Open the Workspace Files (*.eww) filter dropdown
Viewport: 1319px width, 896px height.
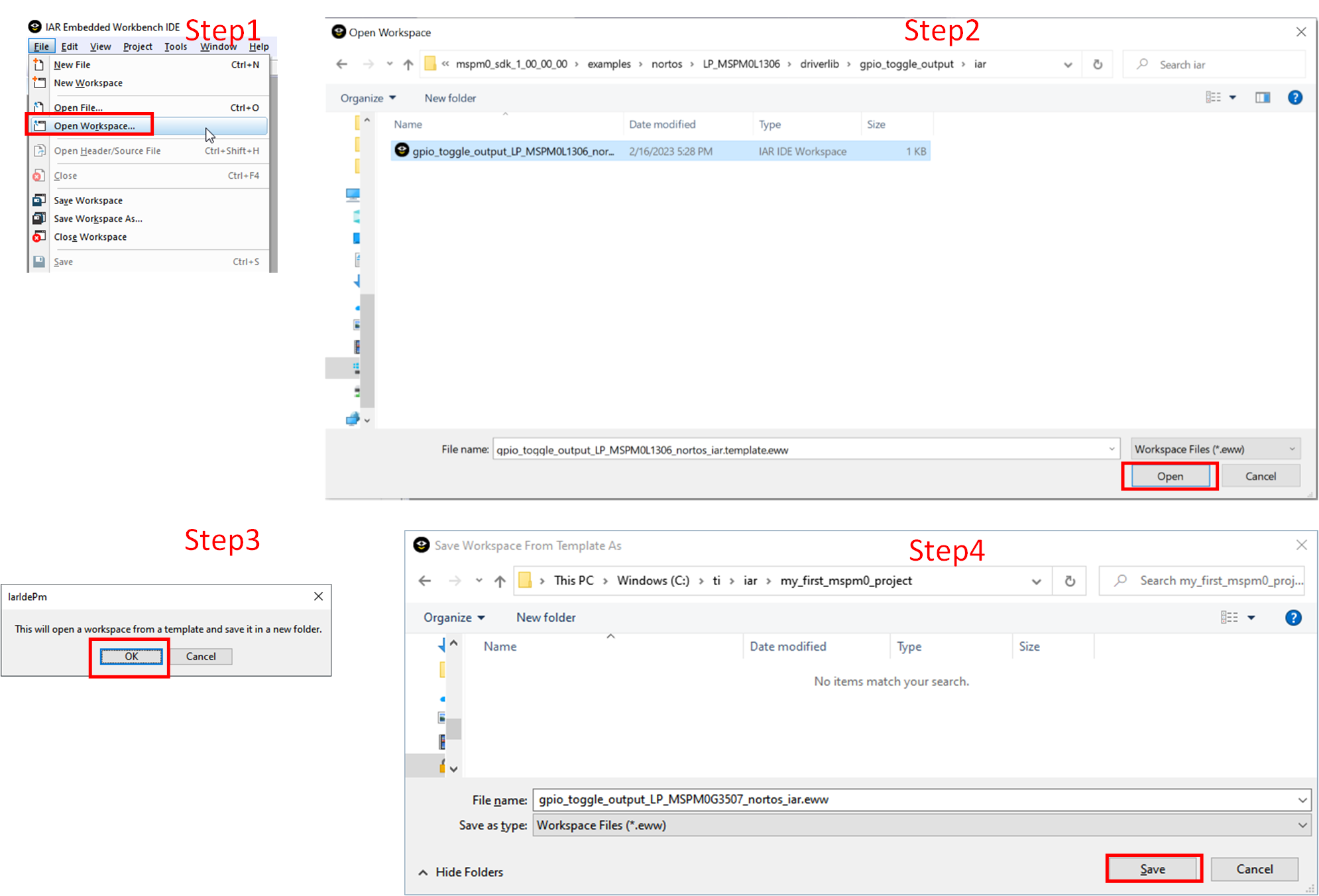click(x=1215, y=449)
